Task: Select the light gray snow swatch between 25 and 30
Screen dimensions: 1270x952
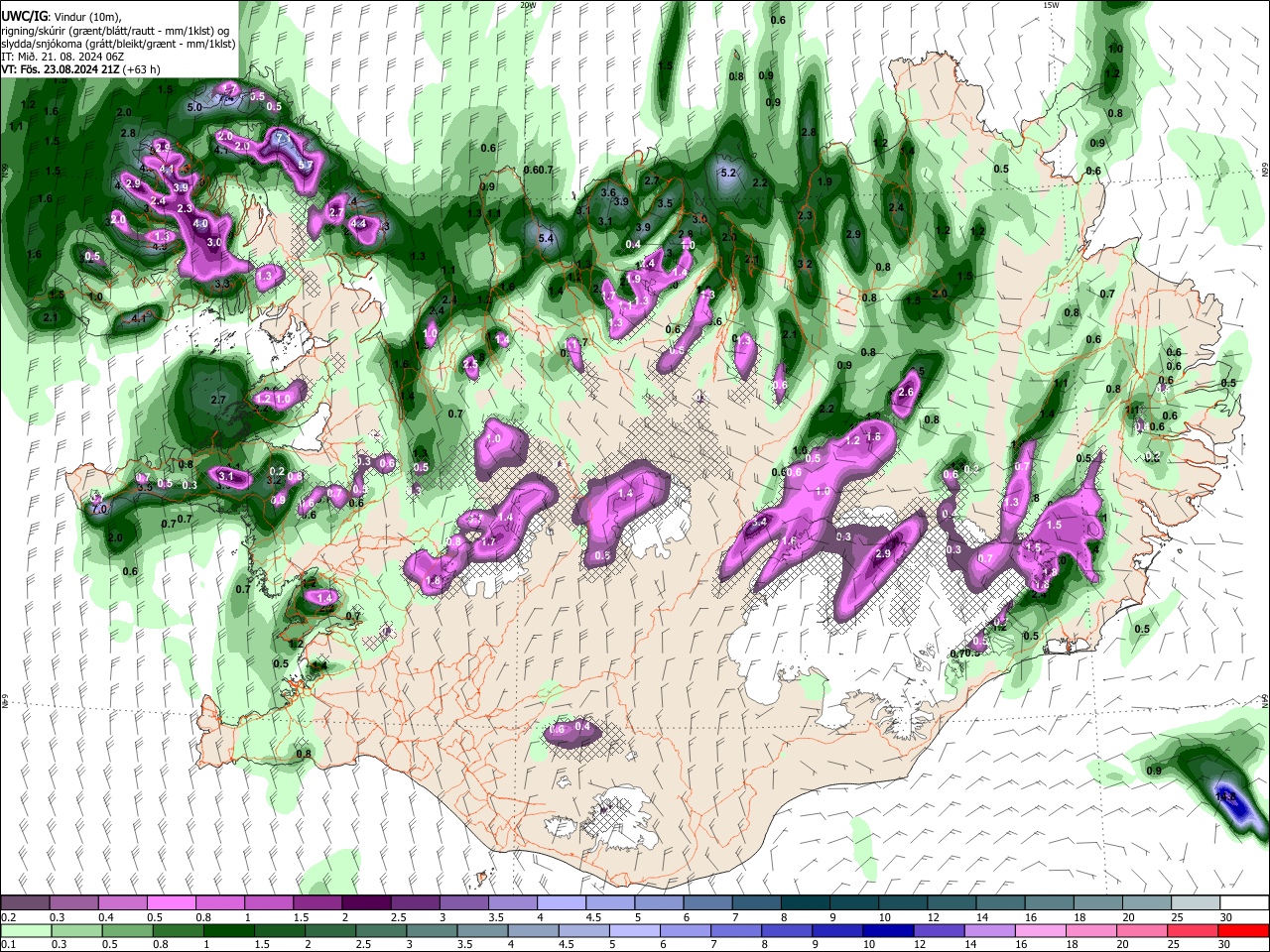Action: pos(1197,902)
